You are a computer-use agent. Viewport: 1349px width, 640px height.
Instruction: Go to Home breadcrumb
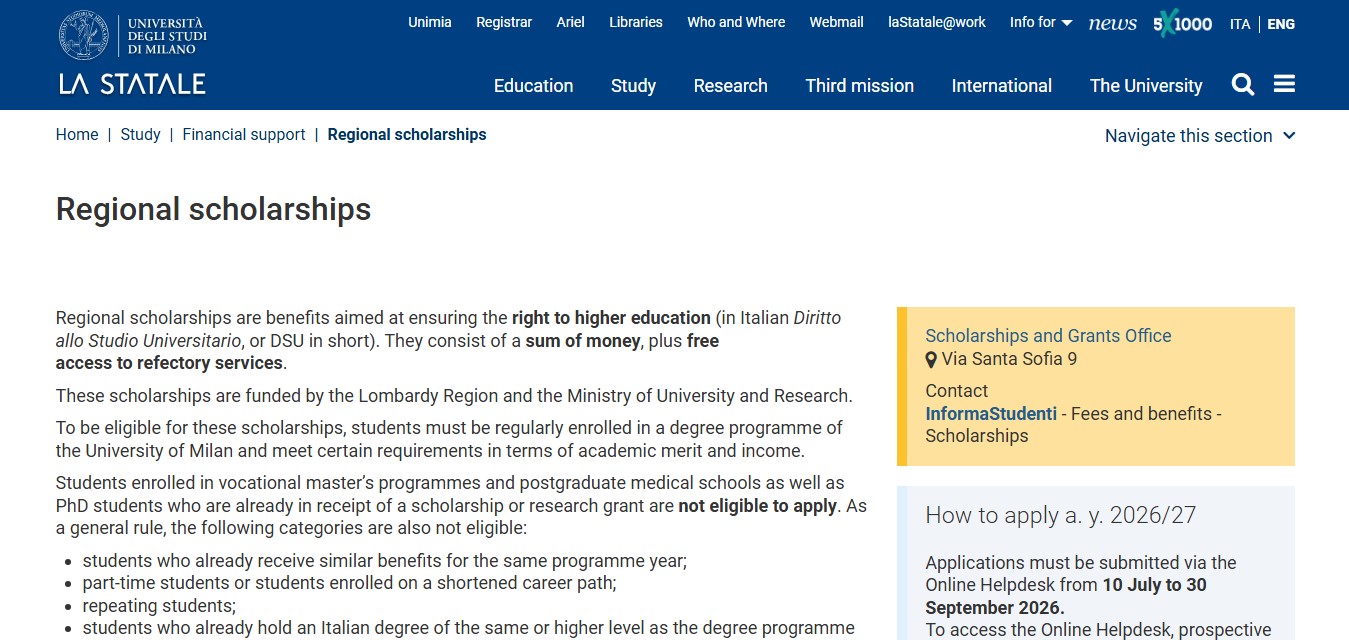77,134
